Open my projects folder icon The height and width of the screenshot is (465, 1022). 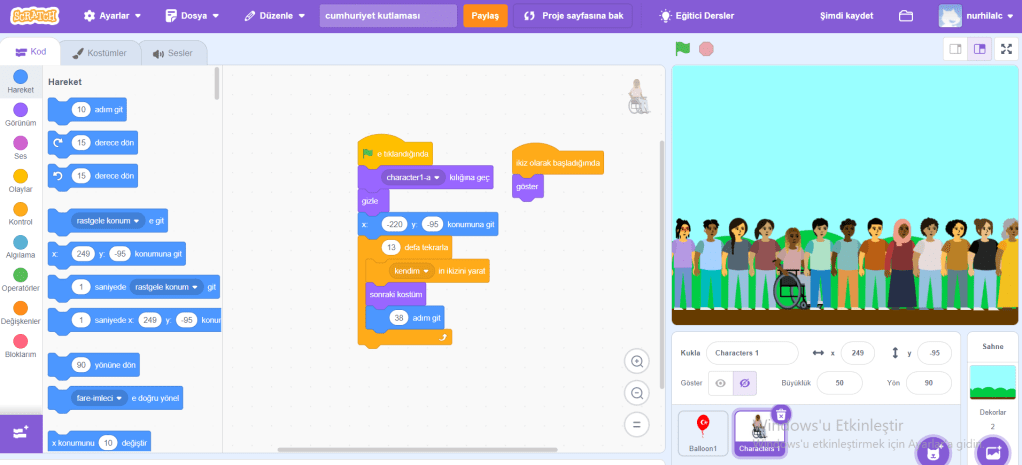[x=906, y=16]
